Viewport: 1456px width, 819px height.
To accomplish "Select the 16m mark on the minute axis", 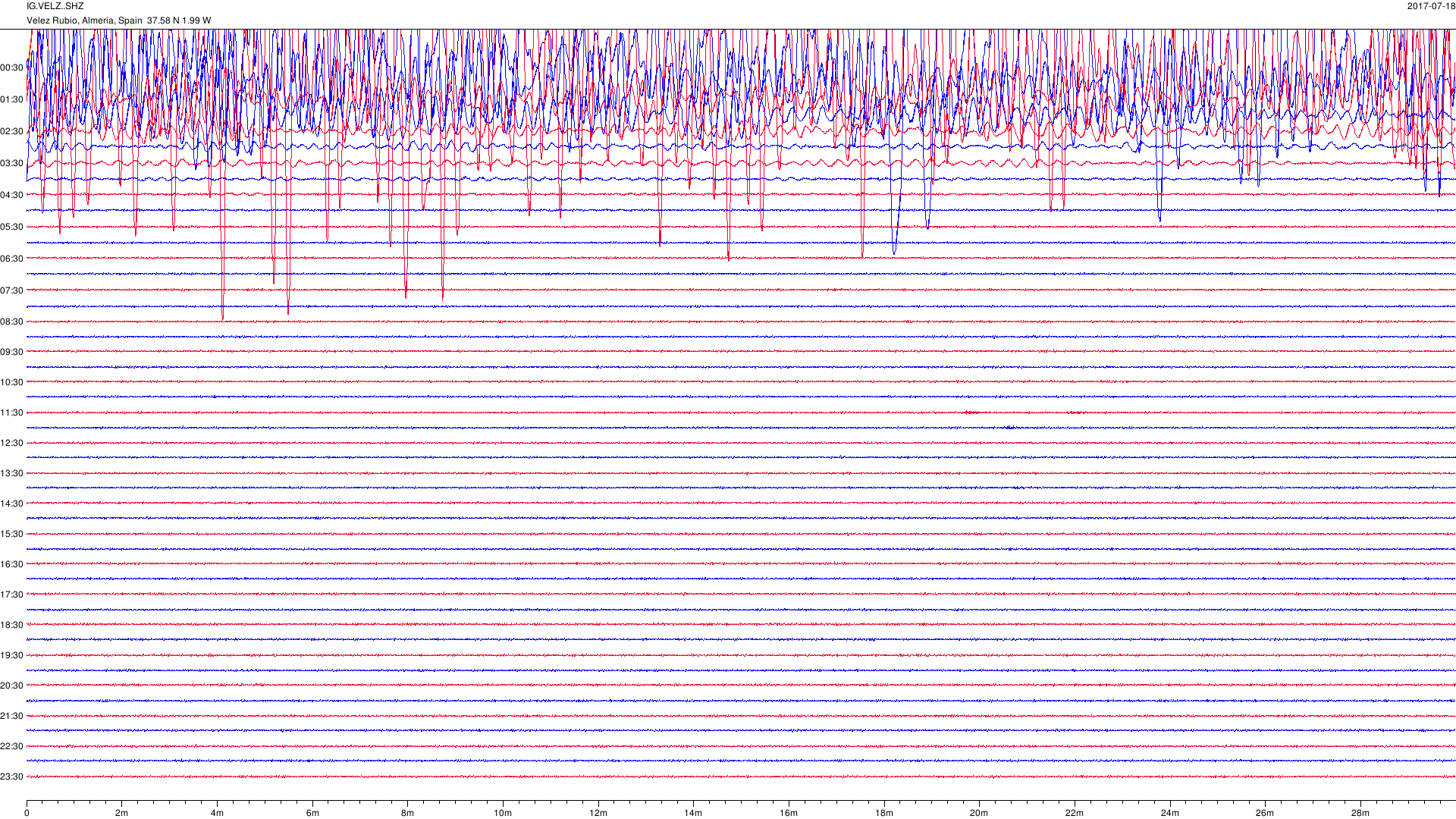I will pyautogui.click(x=789, y=813).
